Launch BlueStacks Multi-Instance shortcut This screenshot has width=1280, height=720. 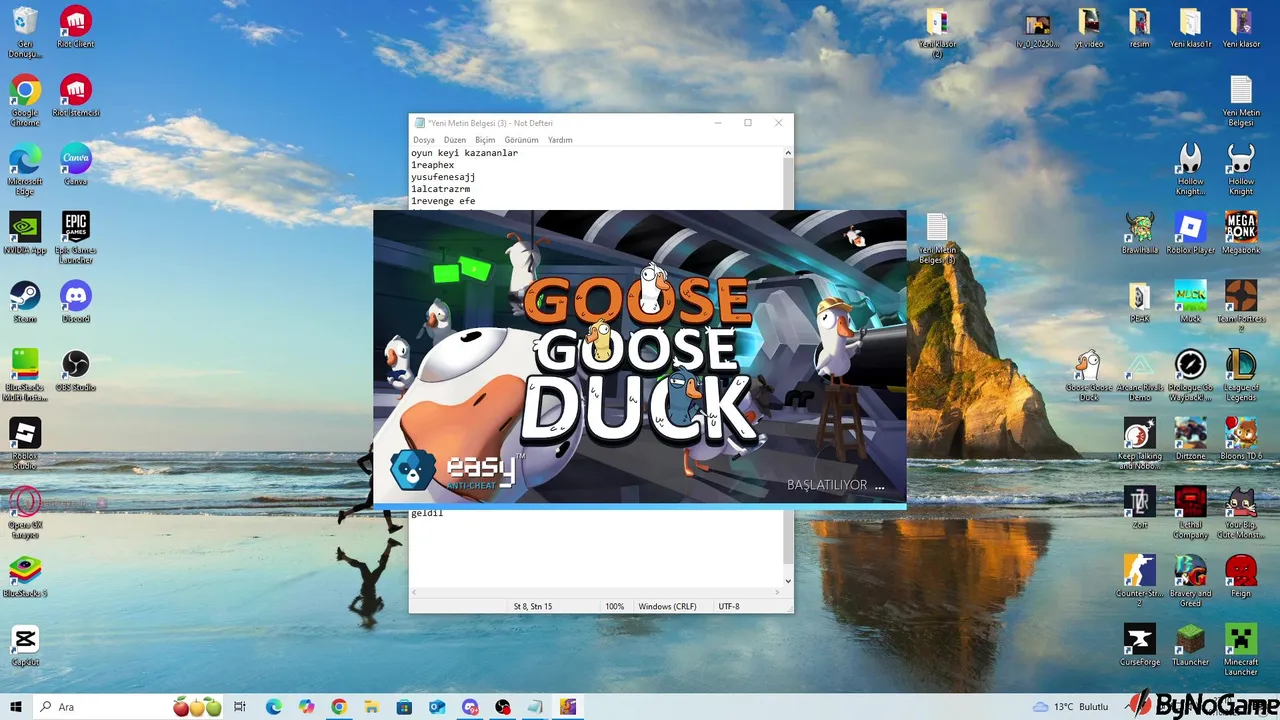(25, 375)
